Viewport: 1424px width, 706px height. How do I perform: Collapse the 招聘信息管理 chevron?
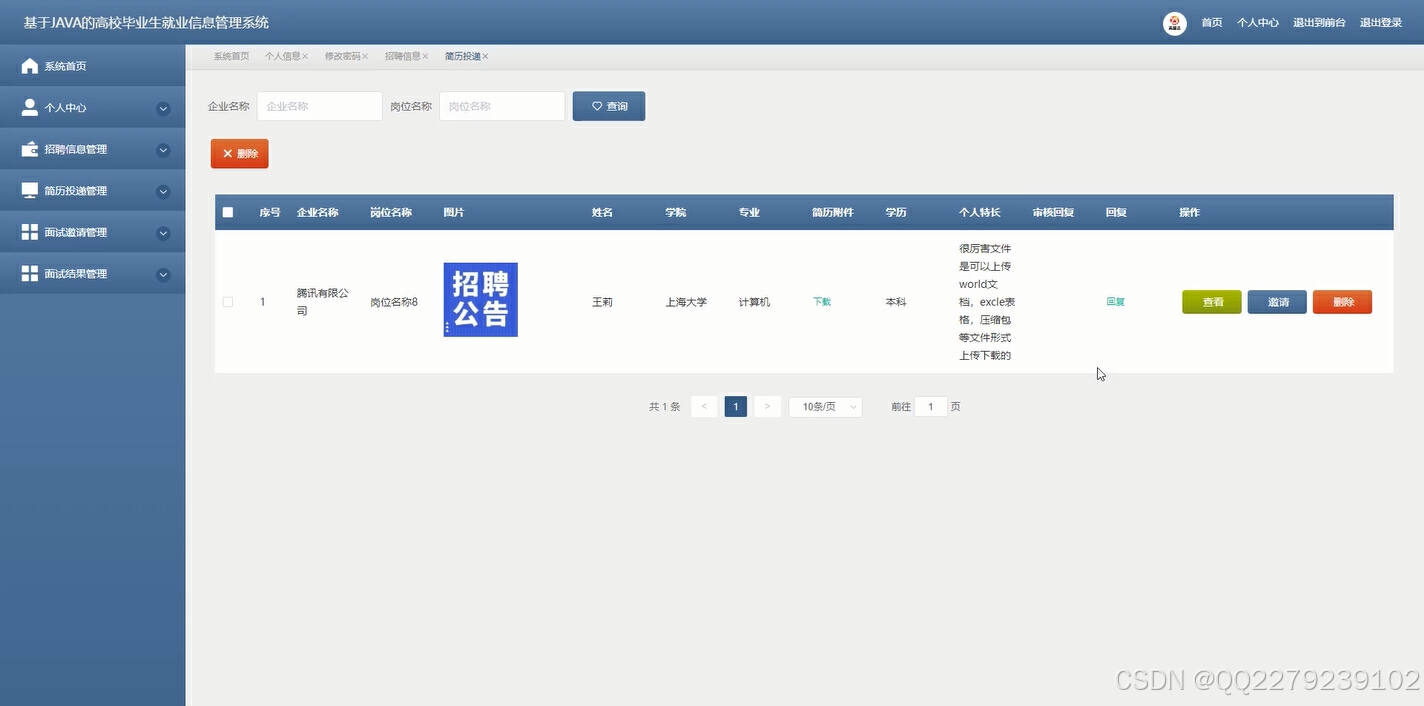pyautogui.click(x=163, y=148)
